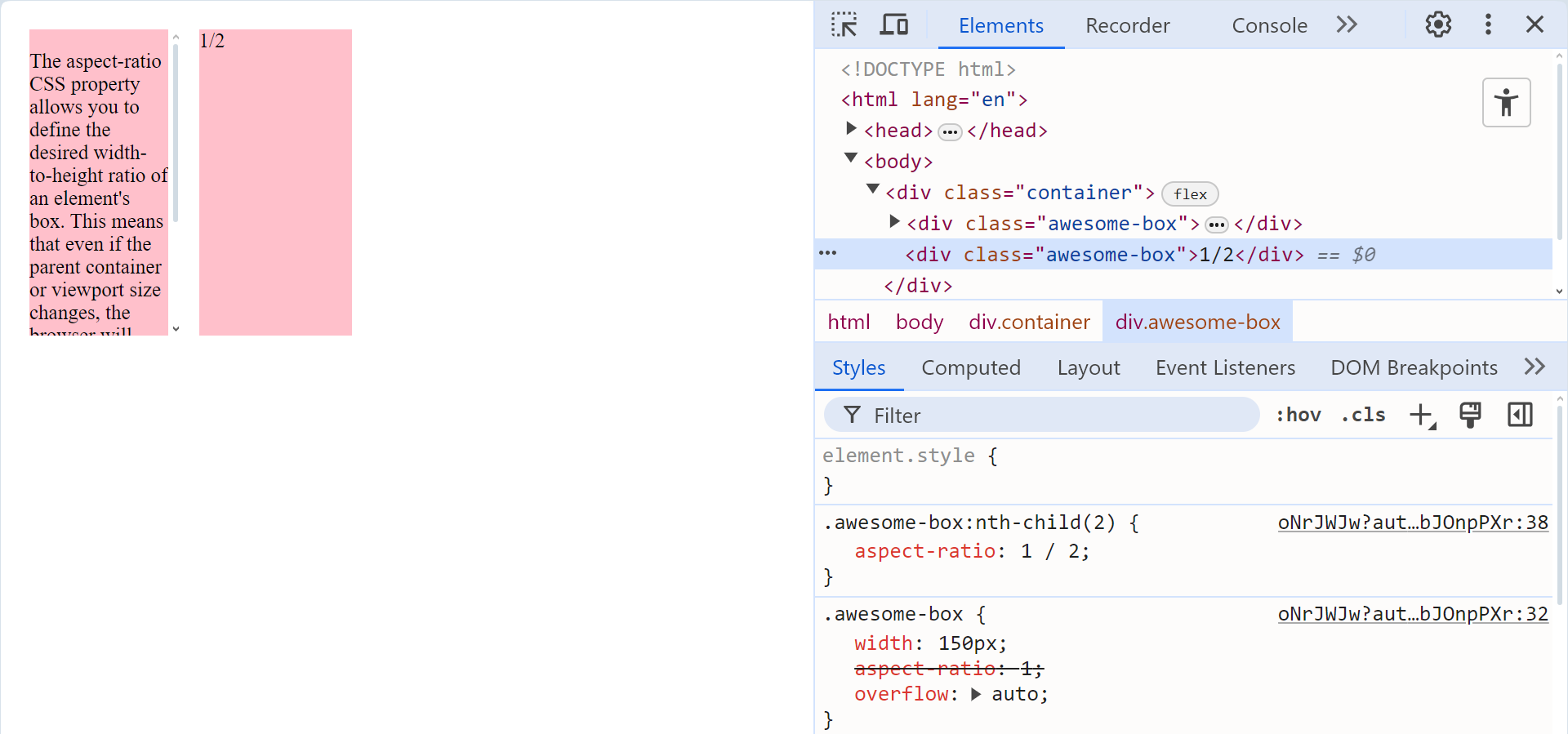The width and height of the screenshot is (1568, 734).
Task: Expand the overflow shorthand property triangle
Action: [x=976, y=694]
